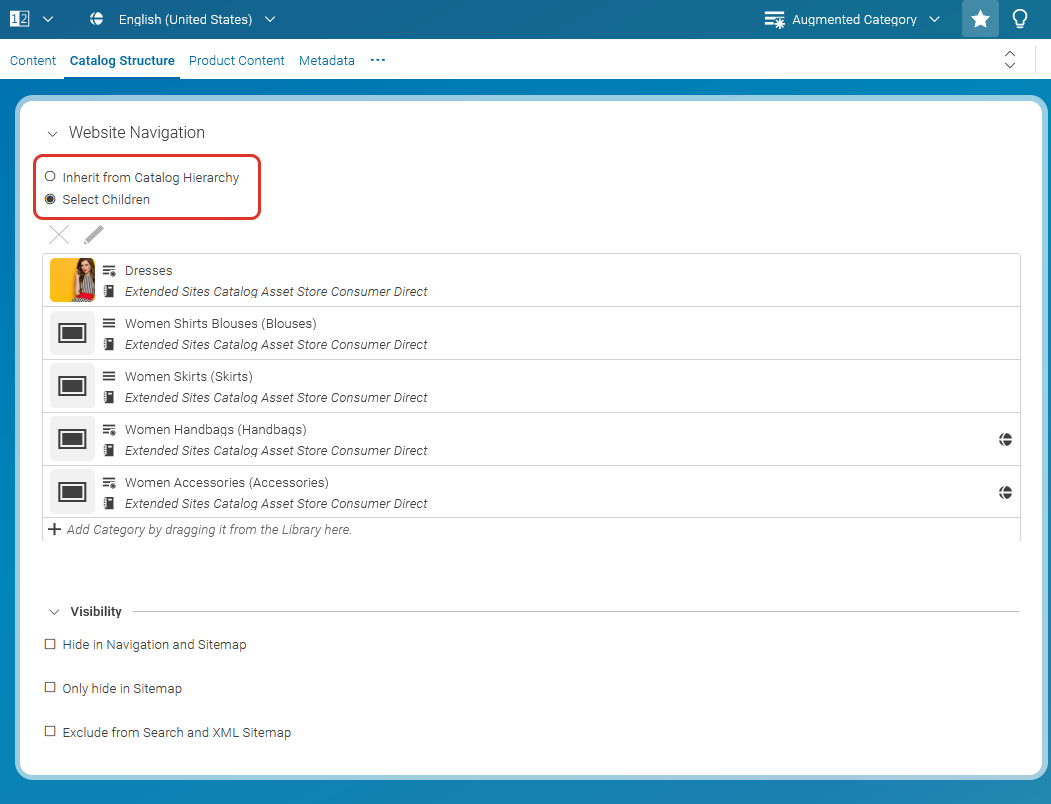The height and width of the screenshot is (804, 1051).
Task: Switch to the Product Content tab
Action: [x=236, y=60]
